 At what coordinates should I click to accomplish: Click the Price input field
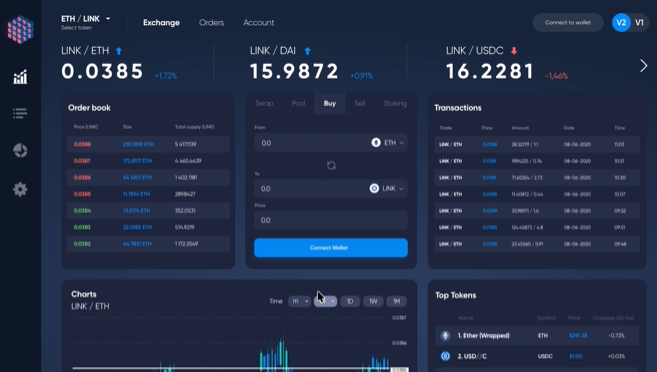click(331, 220)
